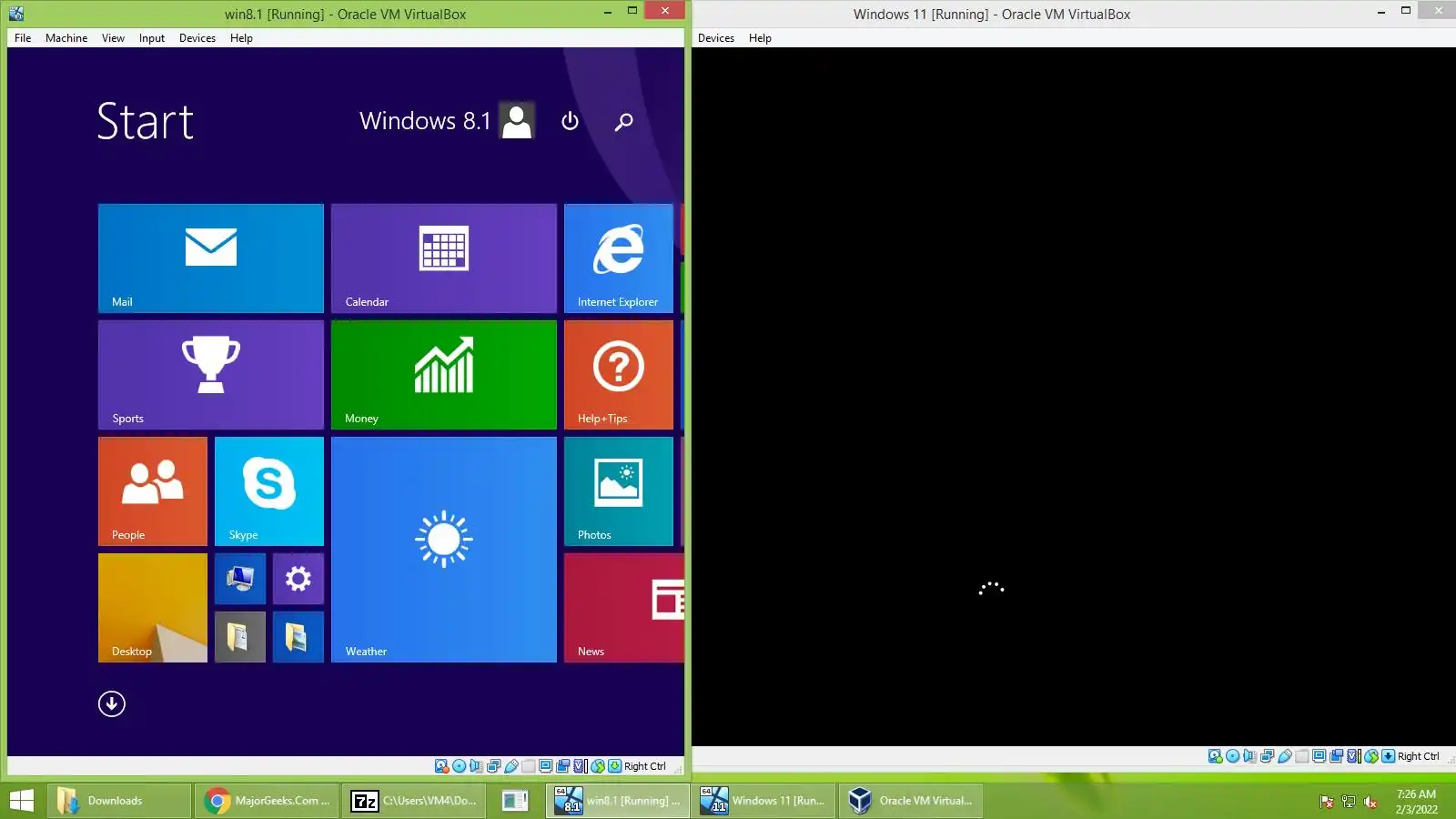The image size is (1456, 819).
Task: Click hard disk indicator in Windows 11 status bar
Action: tap(1216, 756)
